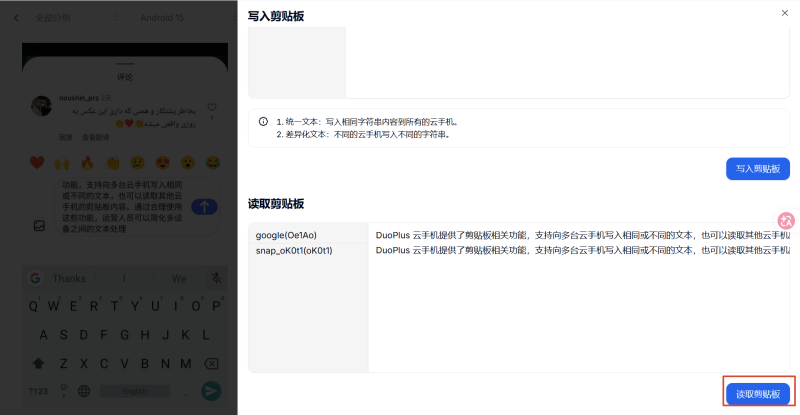
Task: Tap the Google G icon in suggestion bar
Action: [35, 278]
